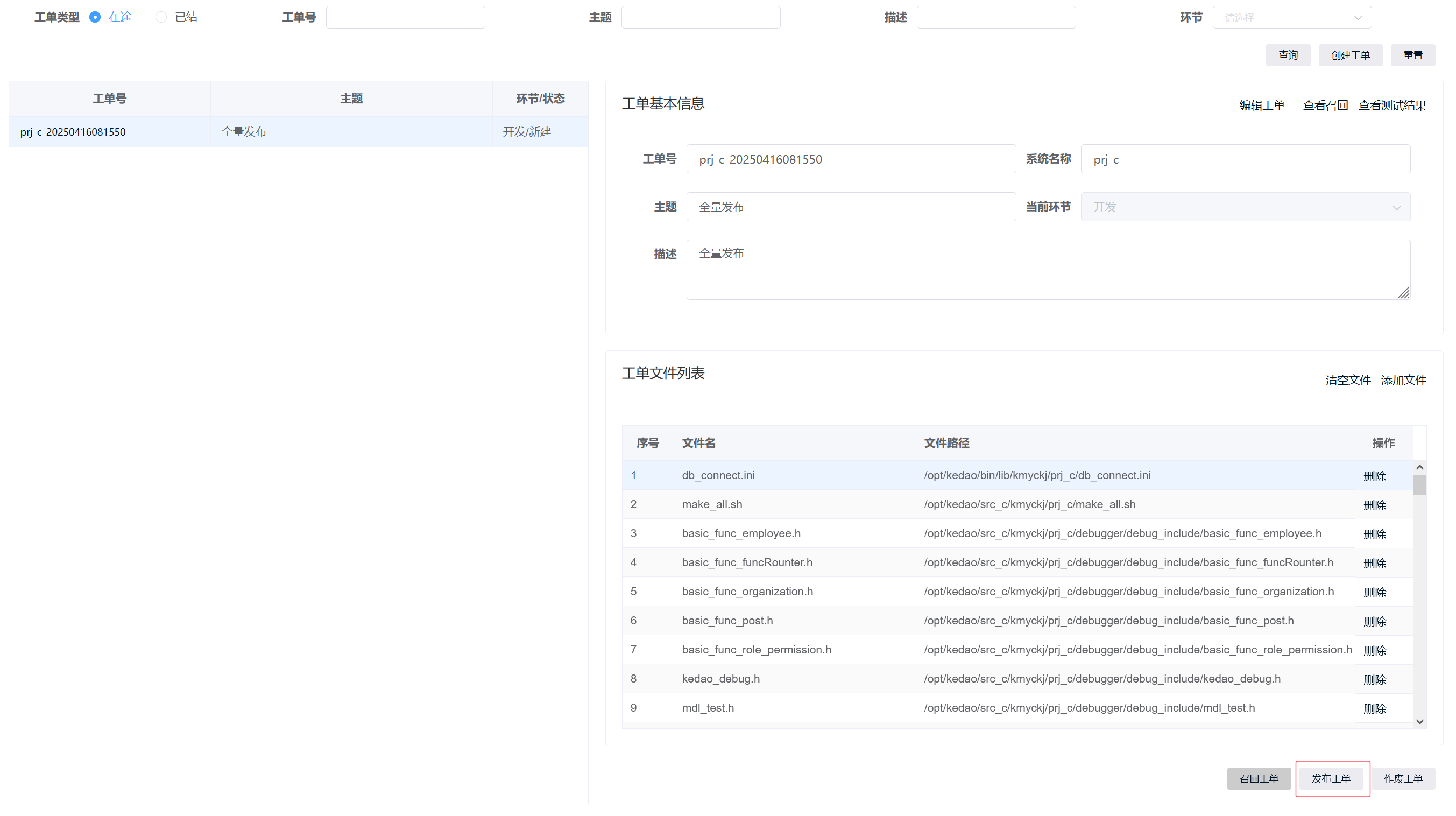Screen dimensions: 1456x816
Task: Click the 工单号 detail input field
Action: pos(851,159)
